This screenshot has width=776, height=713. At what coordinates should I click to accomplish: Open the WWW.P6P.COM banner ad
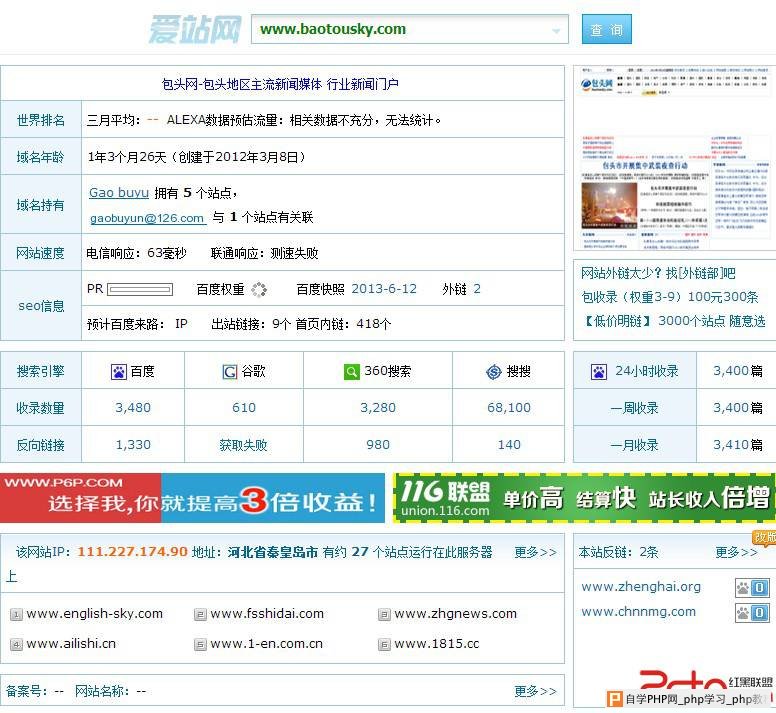point(192,498)
